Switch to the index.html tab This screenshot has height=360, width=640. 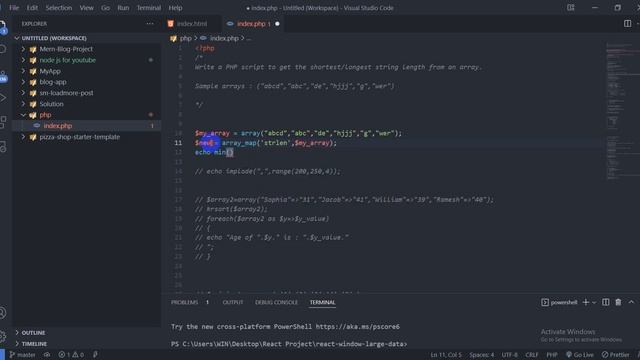[x=192, y=24]
